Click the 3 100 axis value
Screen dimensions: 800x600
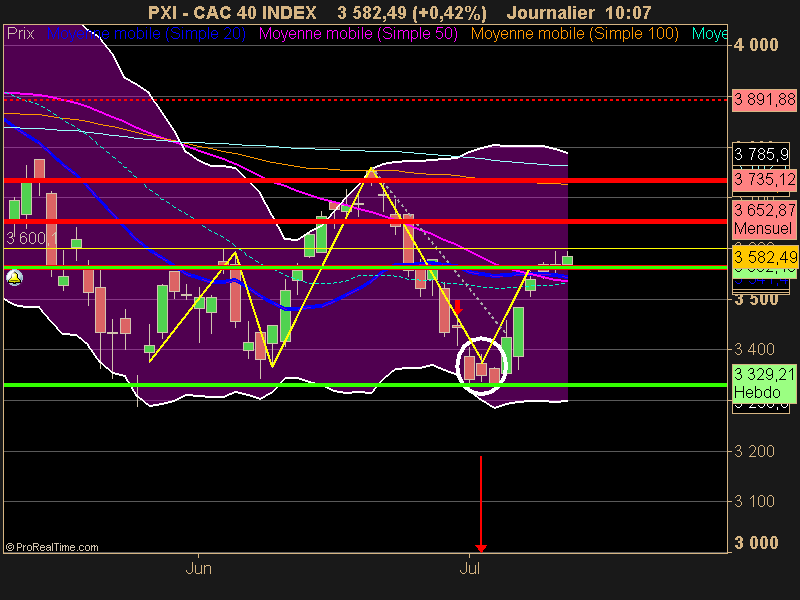click(x=754, y=502)
